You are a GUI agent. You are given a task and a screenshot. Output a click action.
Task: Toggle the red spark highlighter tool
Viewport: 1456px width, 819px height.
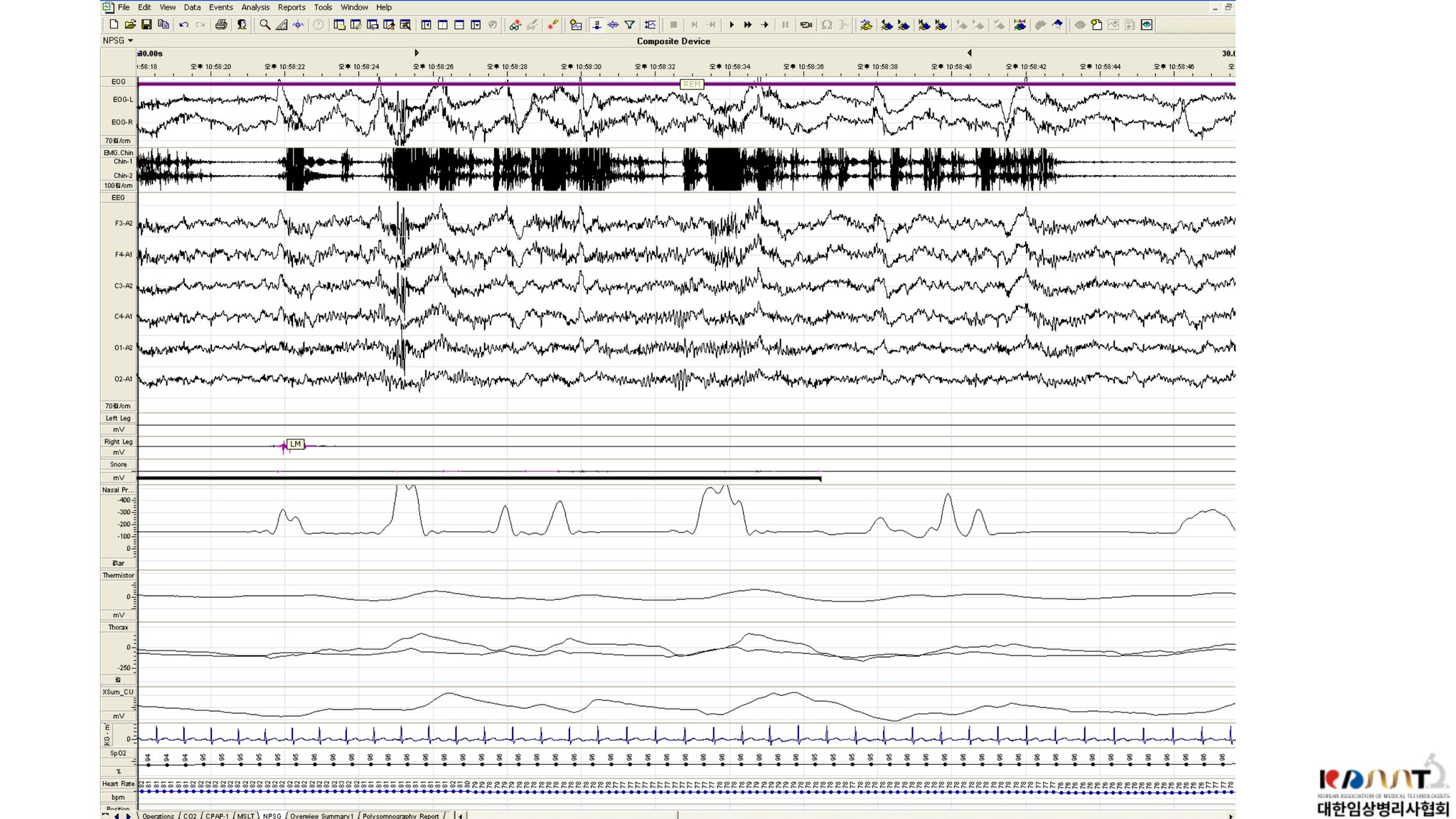[x=552, y=25]
